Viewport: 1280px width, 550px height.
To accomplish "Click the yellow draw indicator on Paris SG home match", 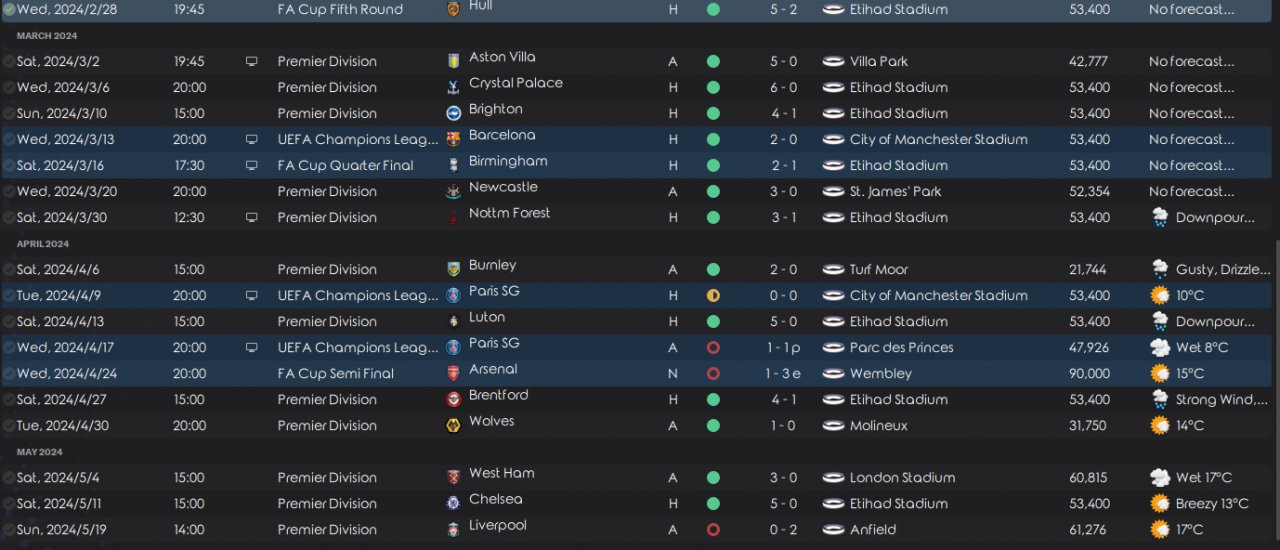I will 713,295.
